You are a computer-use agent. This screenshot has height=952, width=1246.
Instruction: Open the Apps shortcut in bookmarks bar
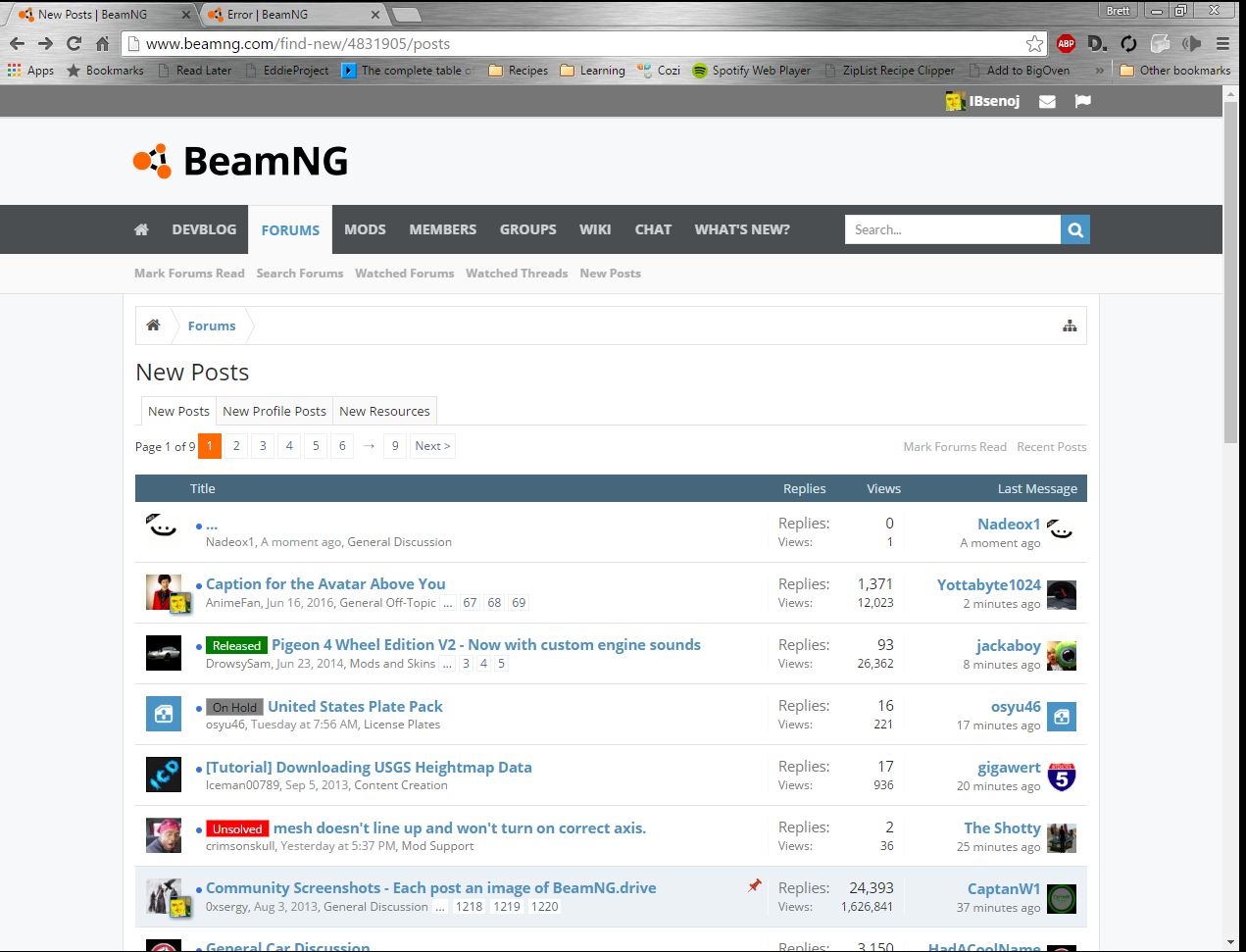pos(30,71)
